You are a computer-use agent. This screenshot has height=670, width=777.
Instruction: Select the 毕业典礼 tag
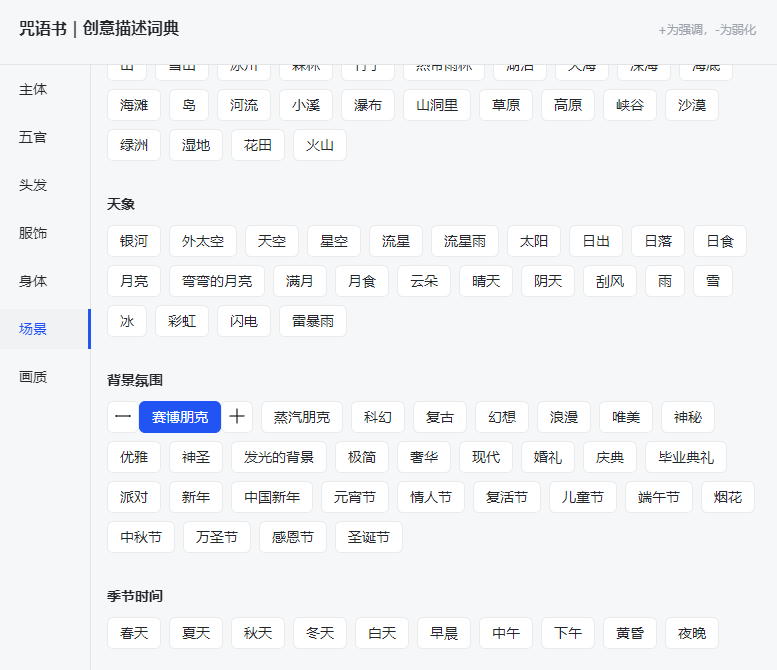pyautogui.click(x=686, y=457)
